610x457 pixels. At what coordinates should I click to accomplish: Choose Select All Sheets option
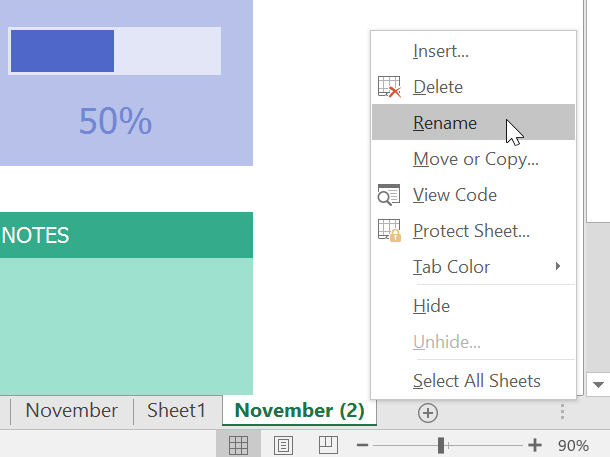tap(477, 381)
